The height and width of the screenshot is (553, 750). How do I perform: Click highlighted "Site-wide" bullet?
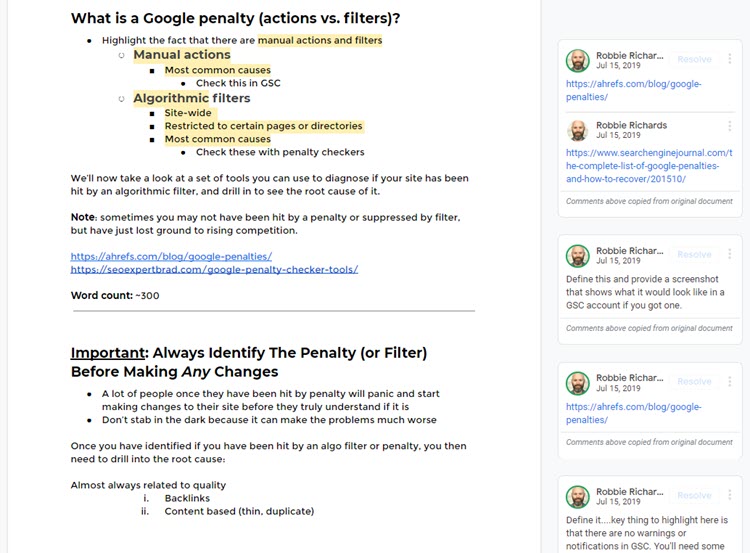coord(188,113)
